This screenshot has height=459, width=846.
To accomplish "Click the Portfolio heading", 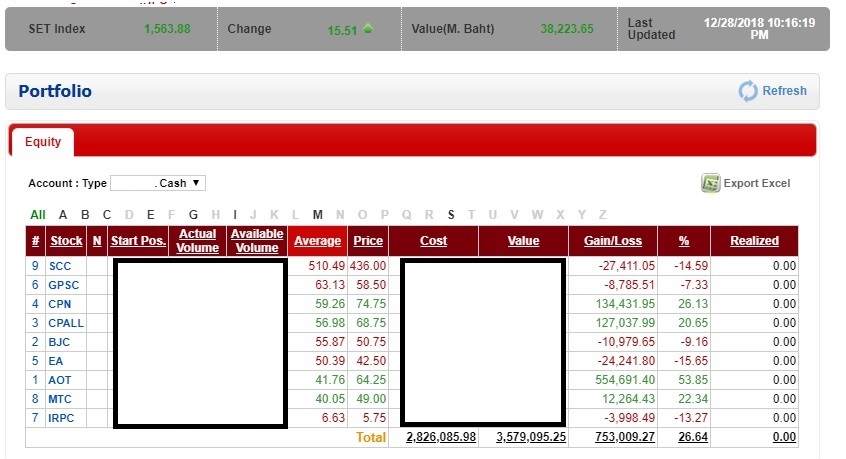I will [x=55, y=91].
